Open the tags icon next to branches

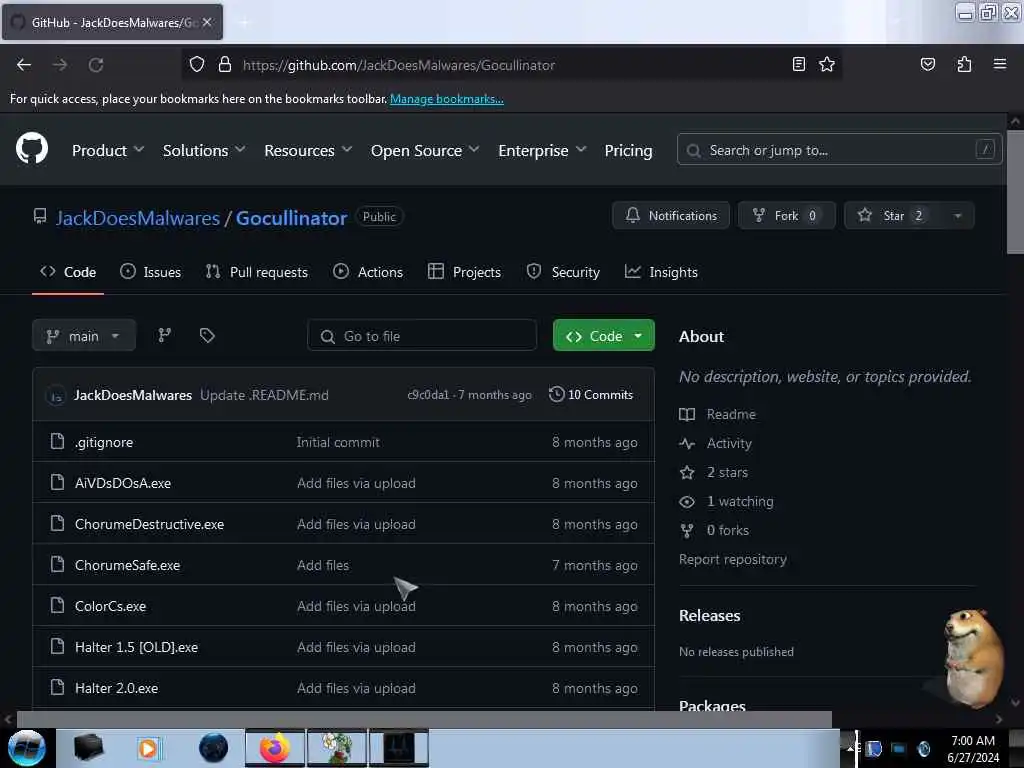tap(207, 336)
